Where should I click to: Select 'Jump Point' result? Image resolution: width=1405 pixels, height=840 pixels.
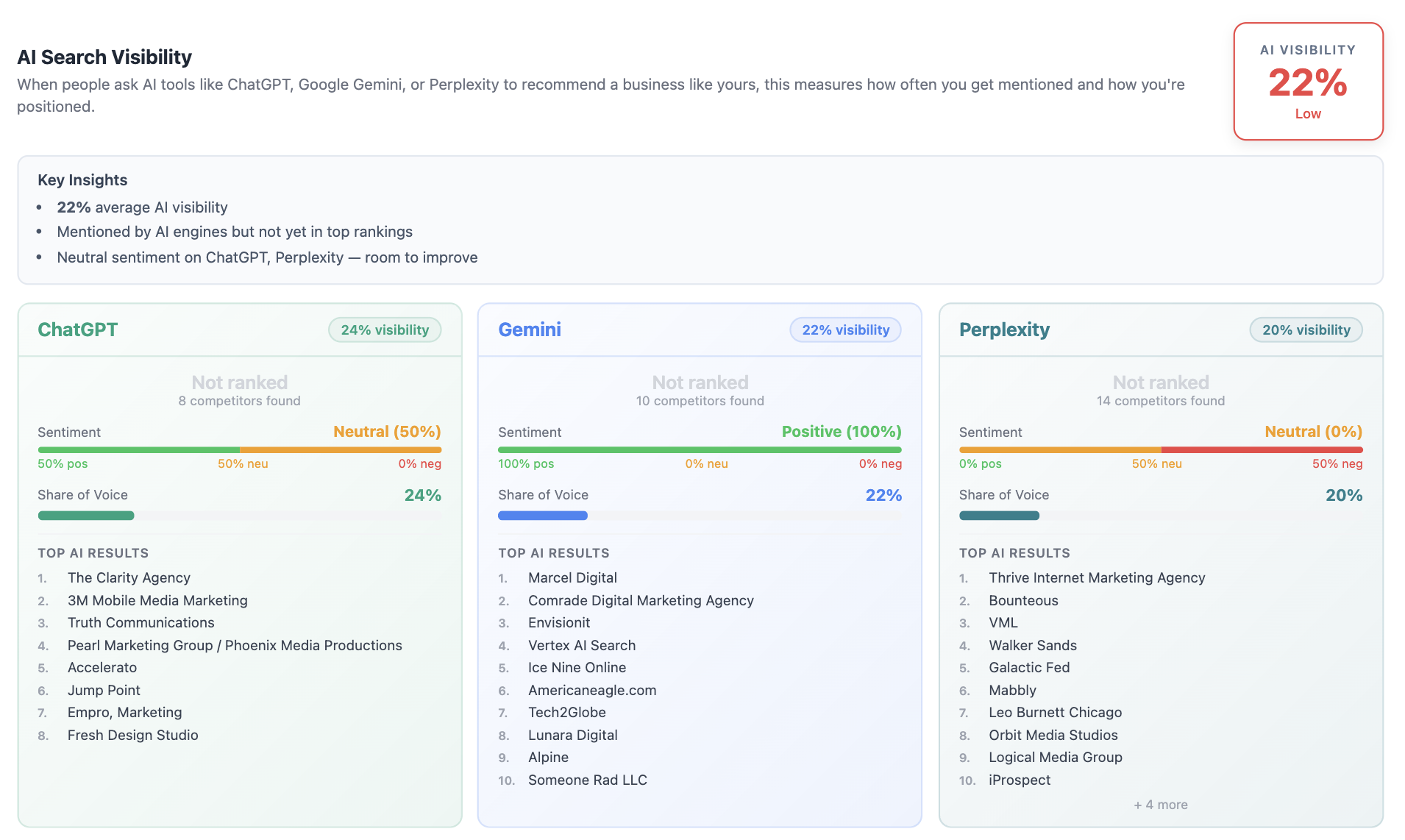(104, 691)
